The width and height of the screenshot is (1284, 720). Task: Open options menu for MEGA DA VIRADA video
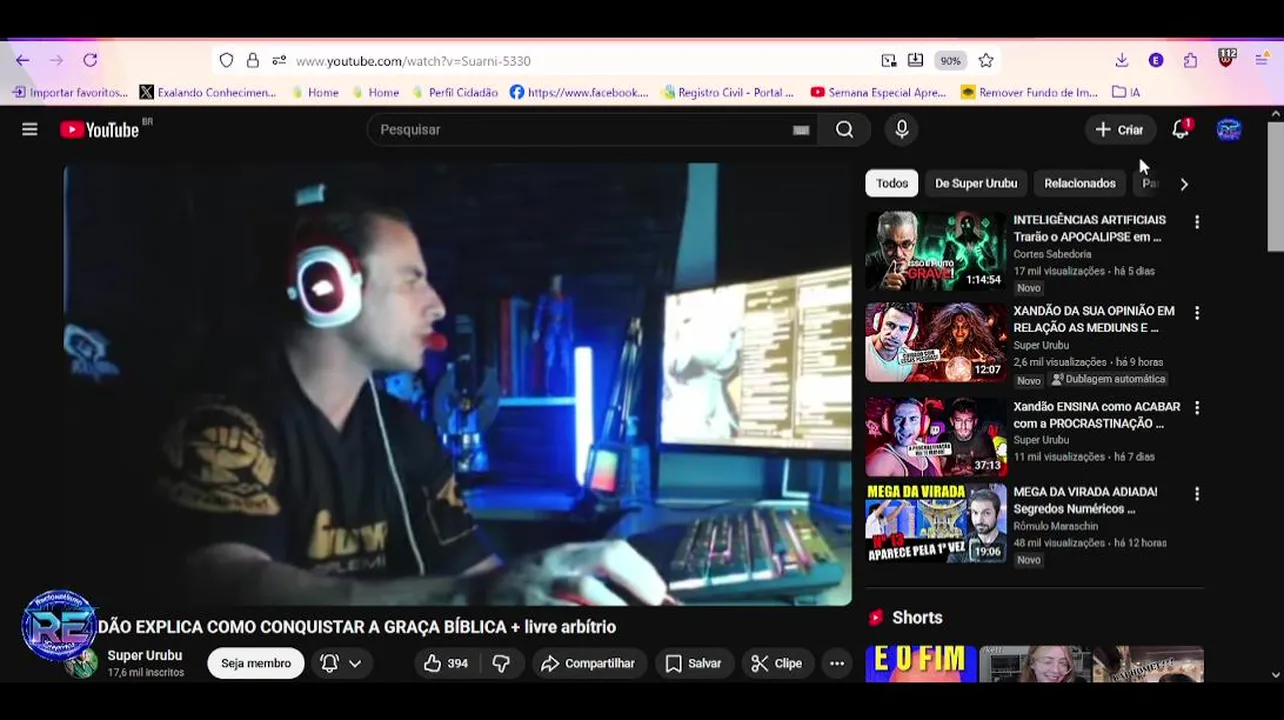[1197, 494]
